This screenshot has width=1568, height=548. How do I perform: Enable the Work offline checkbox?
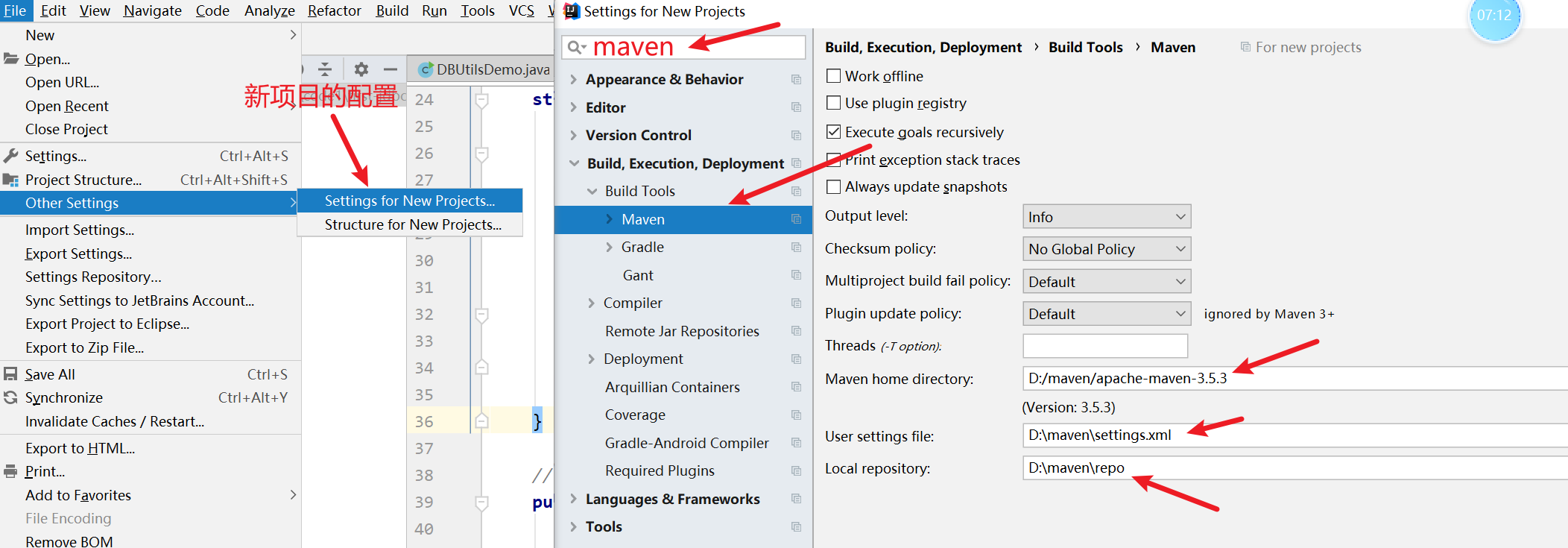tap(834, 76)
